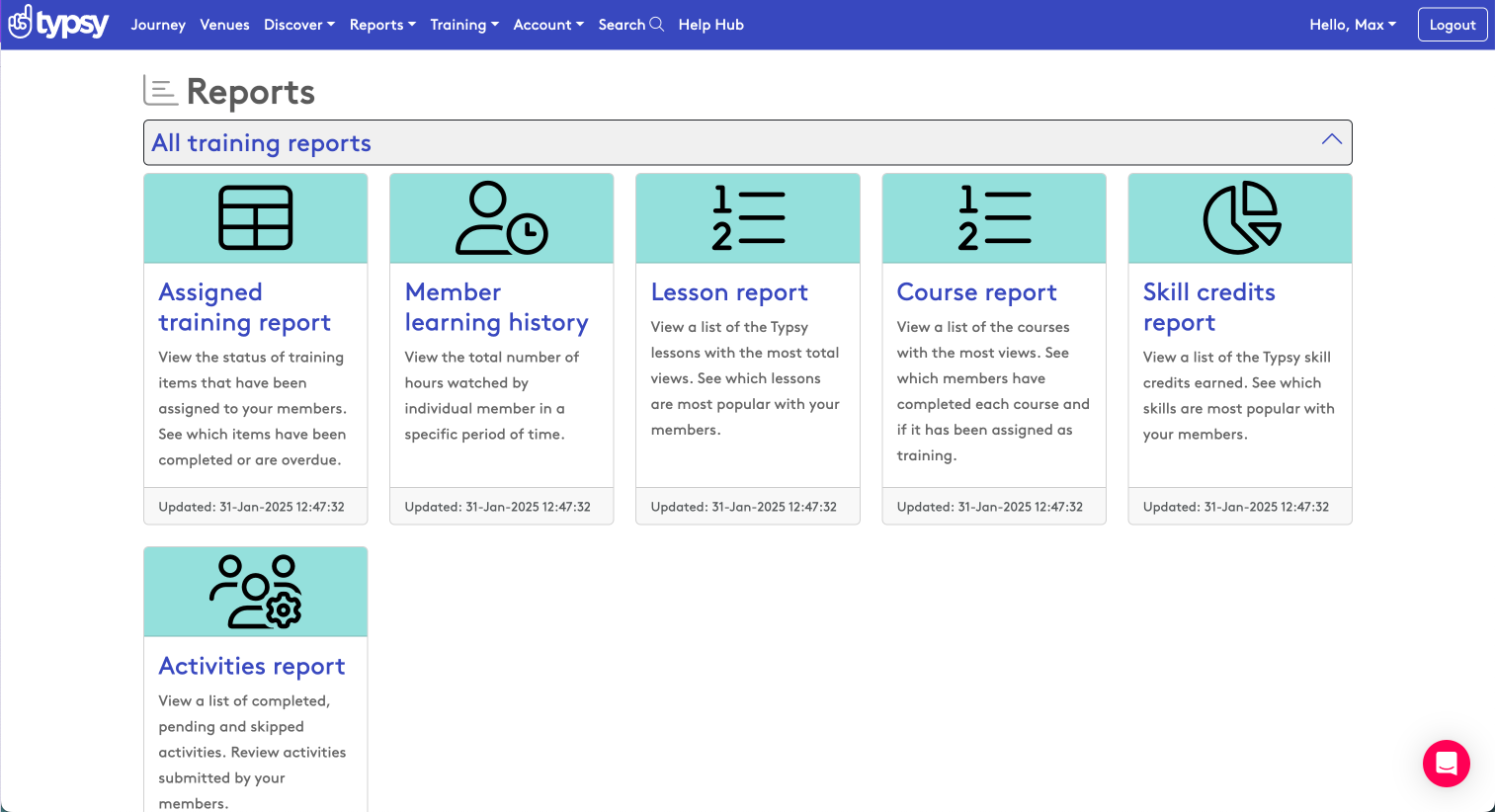Viewport: 1495px width, 812px height.
Task: Click the Reports heading chart icon
Action: [161, 91]
